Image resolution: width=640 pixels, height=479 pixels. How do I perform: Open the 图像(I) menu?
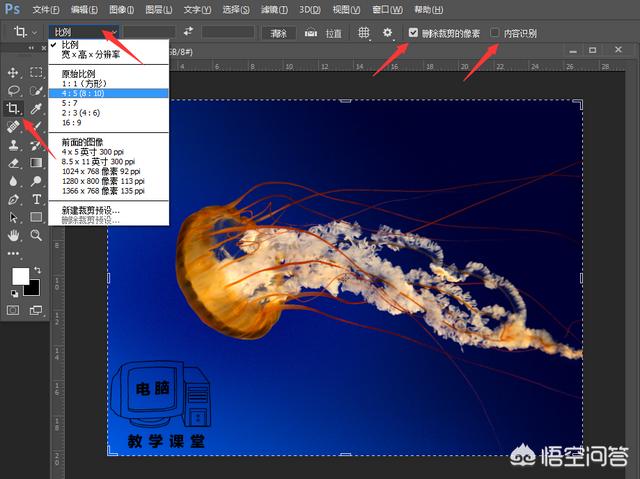click(122, 9)
